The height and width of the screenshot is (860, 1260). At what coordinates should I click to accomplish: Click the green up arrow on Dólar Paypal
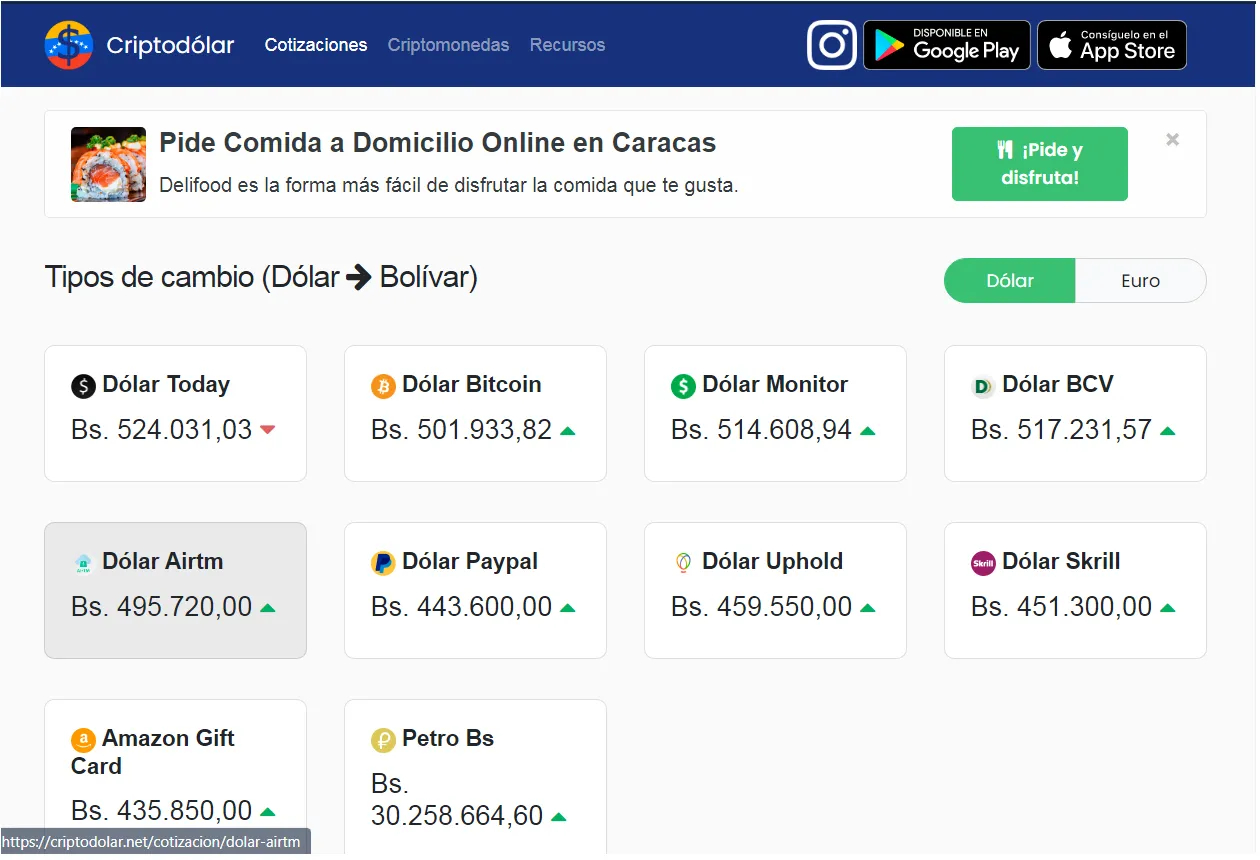[x=568, y=608]
